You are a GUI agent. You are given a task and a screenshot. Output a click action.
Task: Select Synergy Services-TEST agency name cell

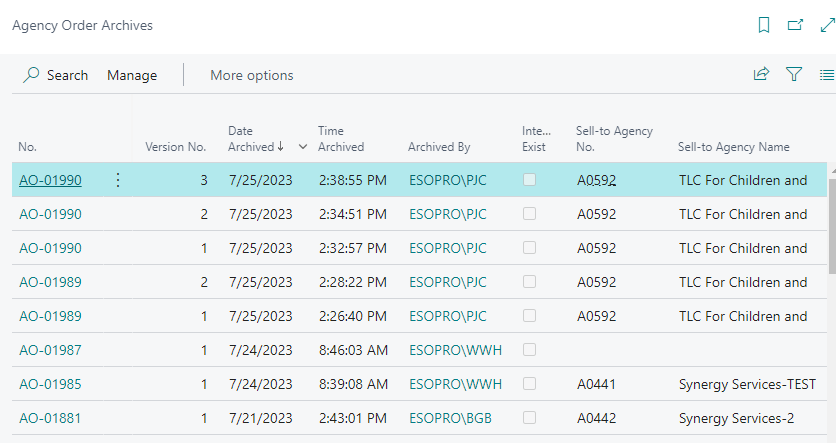[x=747, y=384]
